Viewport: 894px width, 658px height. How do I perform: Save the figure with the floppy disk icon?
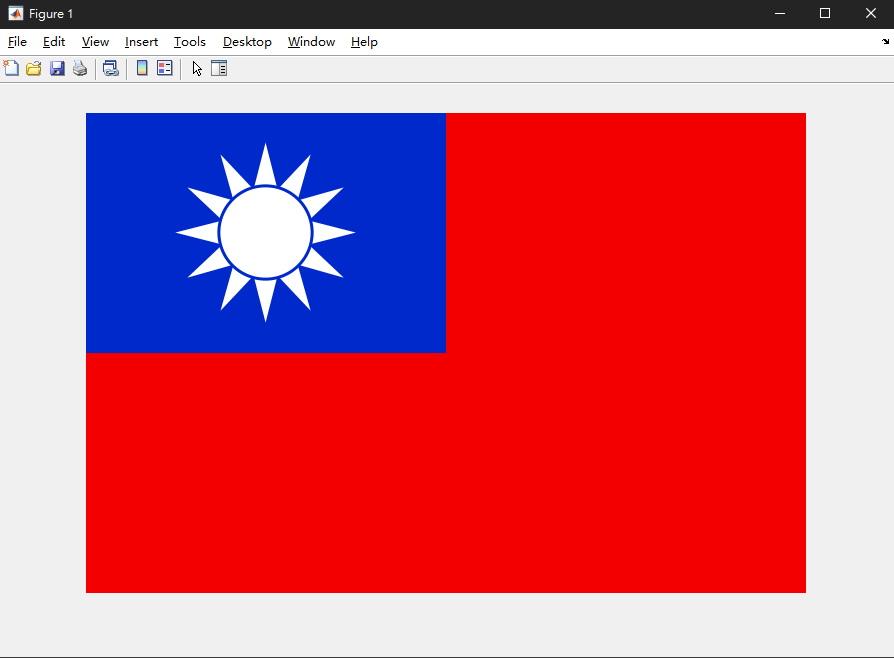(x=57, y=68)
